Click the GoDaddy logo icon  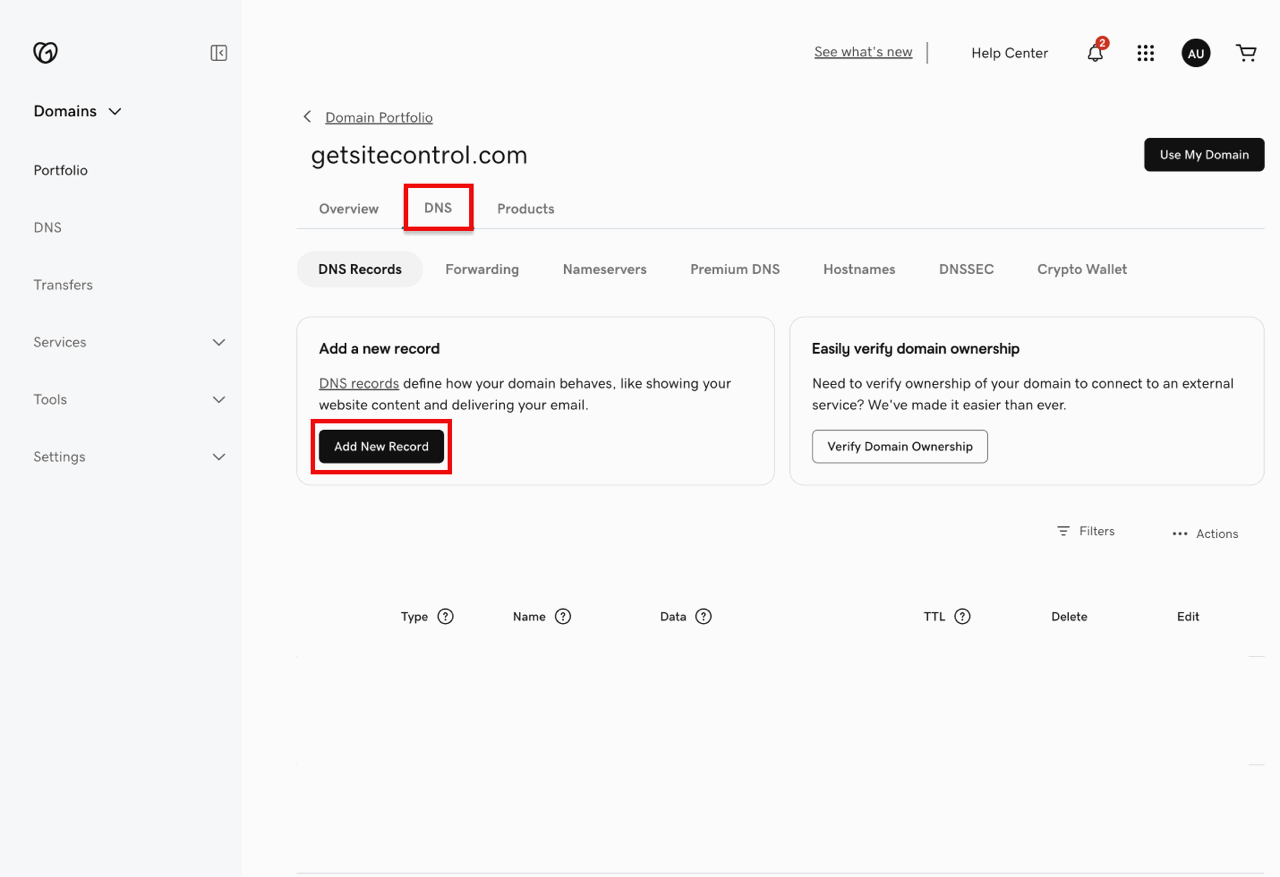(45, 53)
